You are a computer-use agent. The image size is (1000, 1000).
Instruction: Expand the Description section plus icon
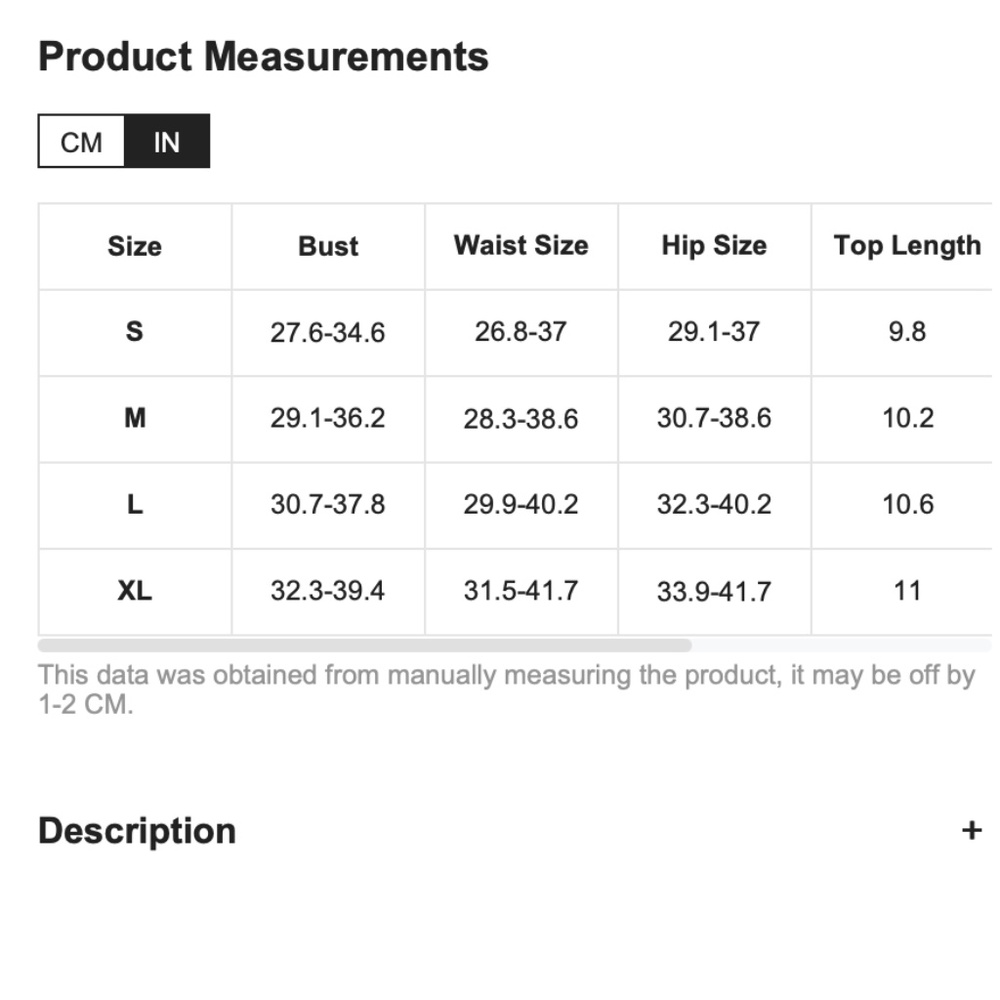click(971, 830)
